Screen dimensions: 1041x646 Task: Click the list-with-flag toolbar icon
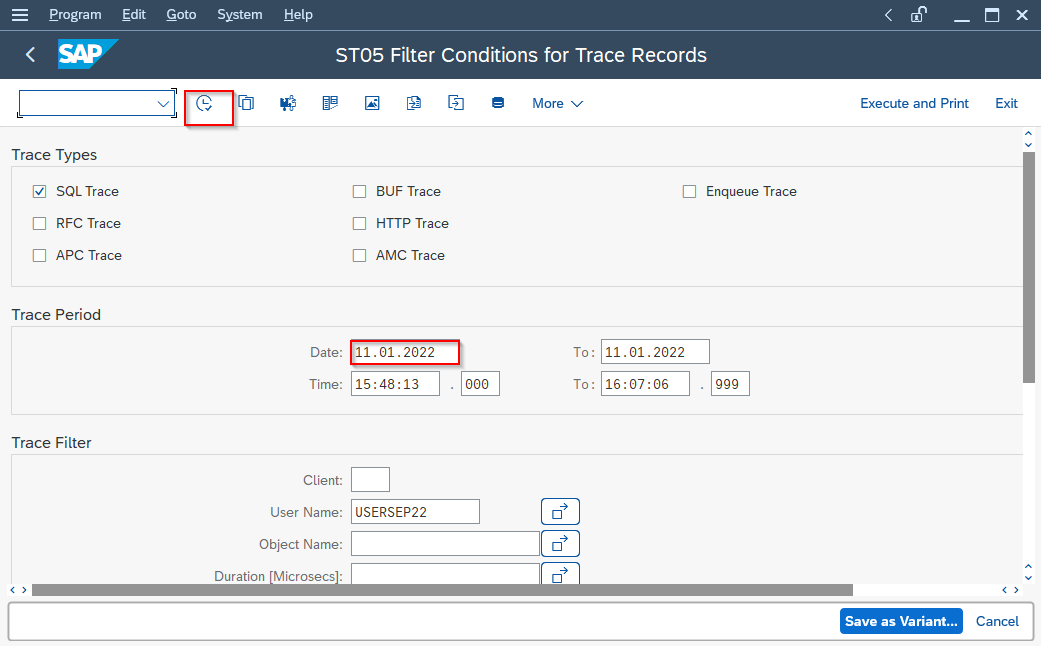330,103
